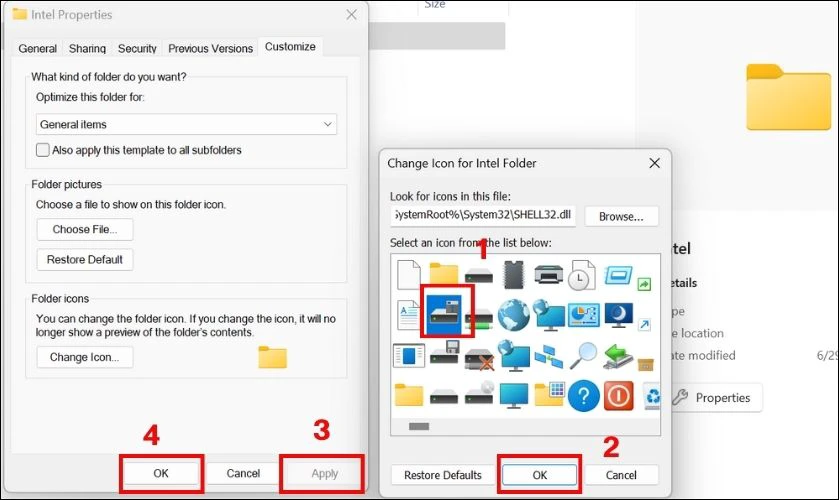Select the text document icon with letter A
840x500 pixels.
pyautogui.click(x=408, y=315)
